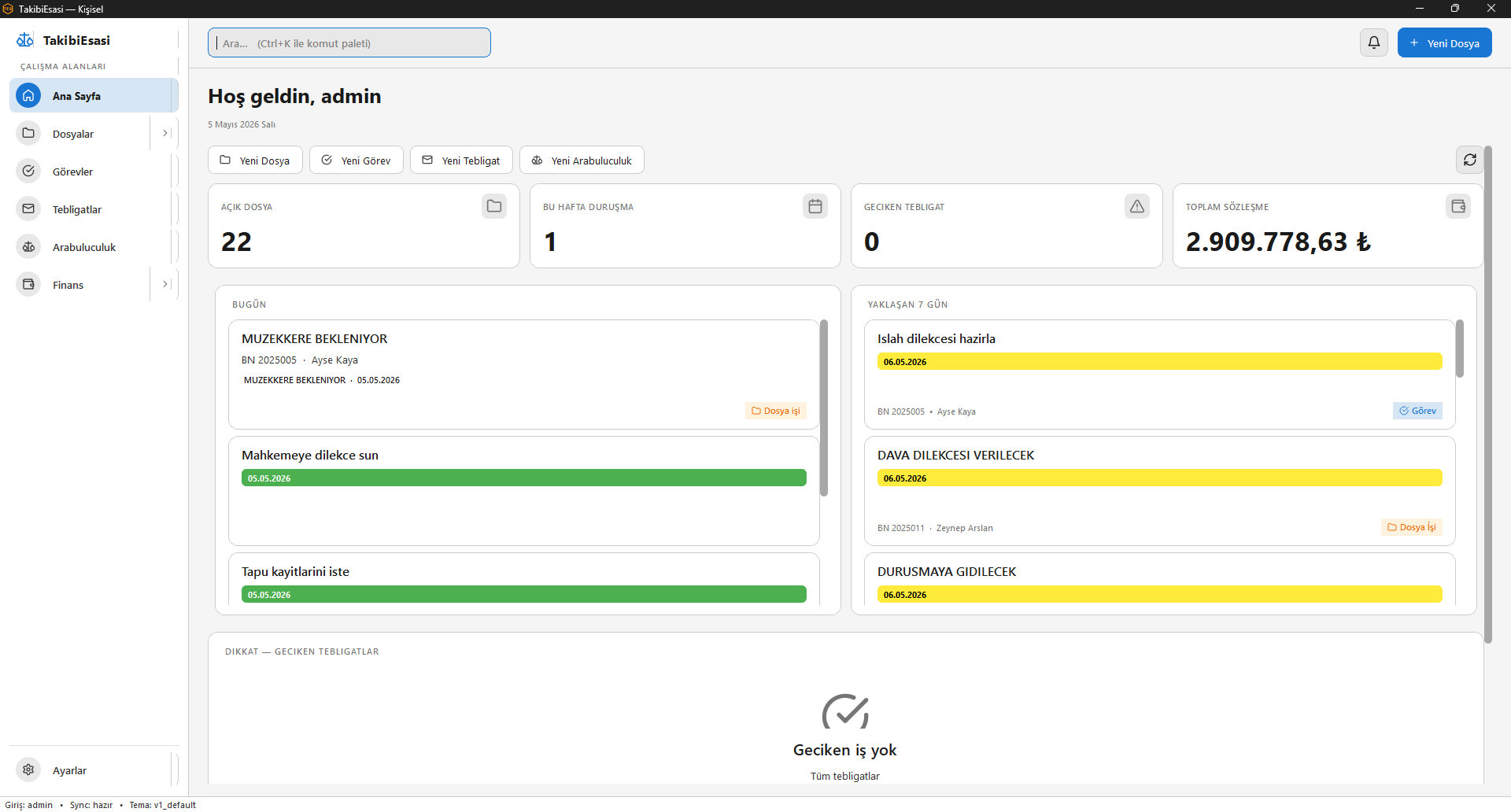Click the yellow 06.05.2026 bar on DAVA DILEKCESI VERILECEK
The height and width of the screenshot is (812, 1511).
tap(1160, 478)
